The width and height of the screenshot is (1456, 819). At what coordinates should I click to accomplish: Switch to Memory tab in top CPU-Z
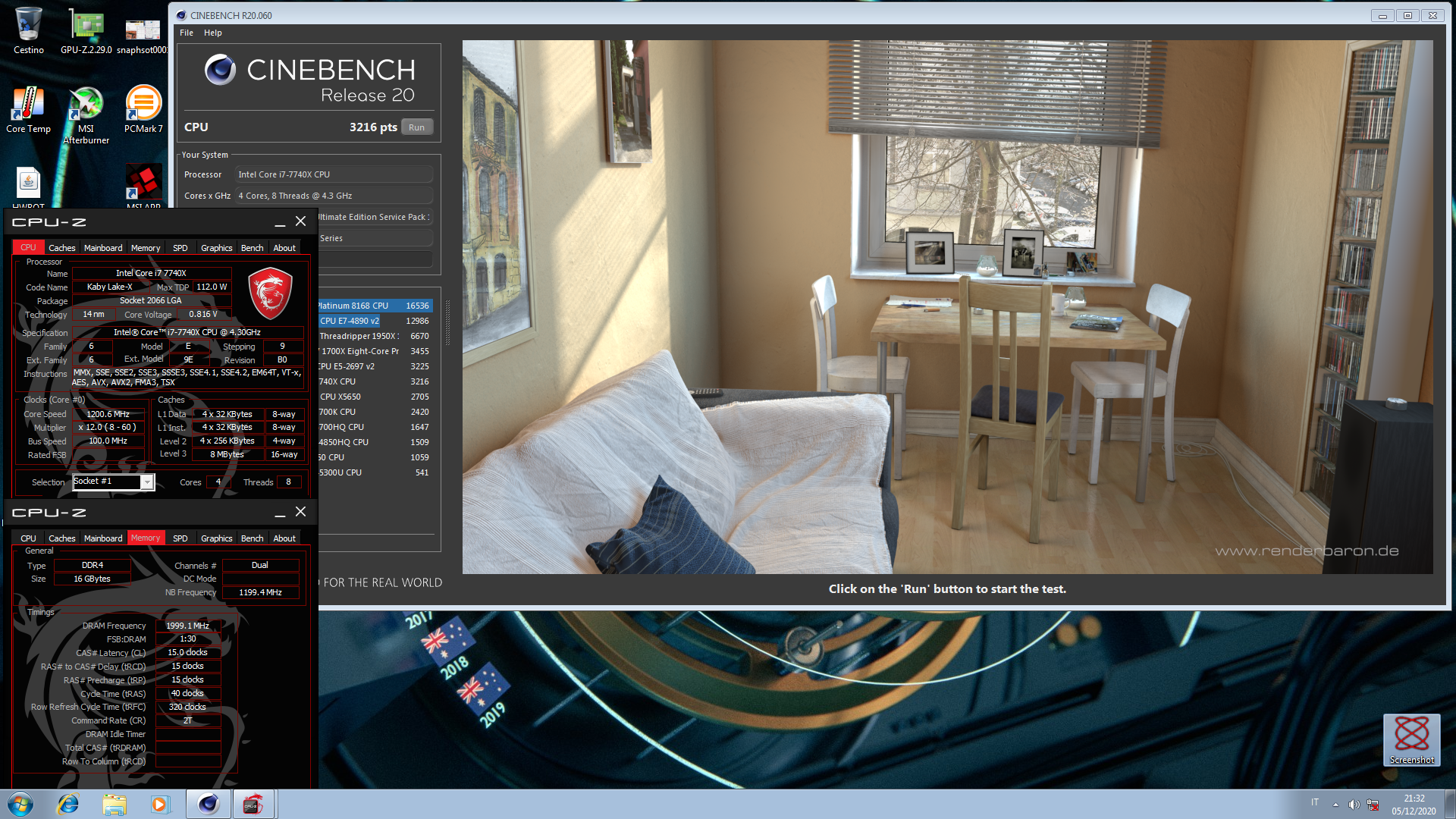click(x=146, y=248)
